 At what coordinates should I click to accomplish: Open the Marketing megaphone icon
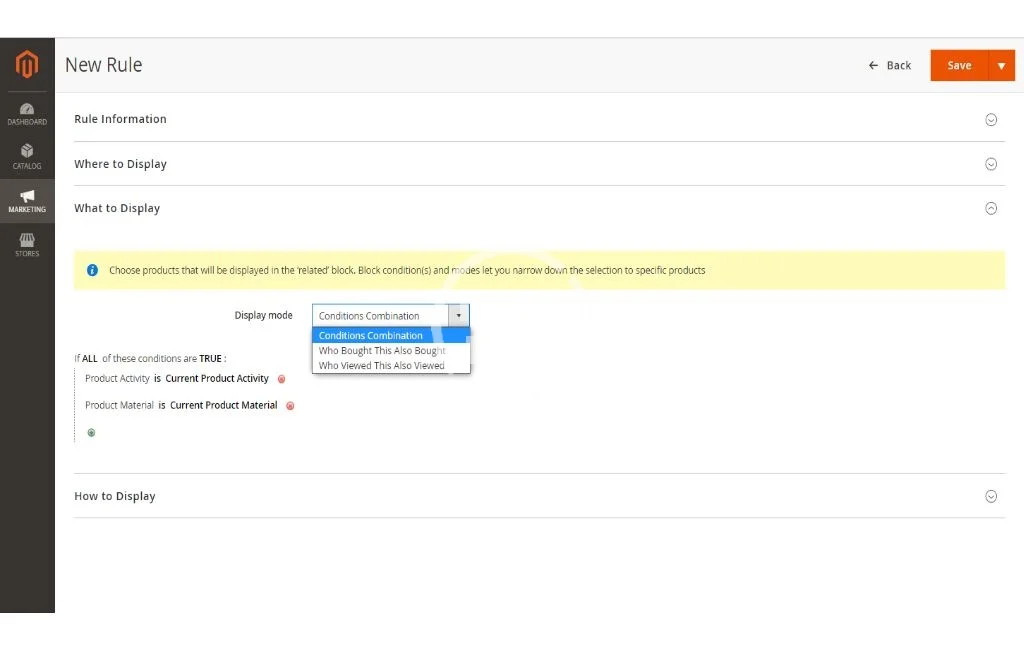[x=27, y=200]
